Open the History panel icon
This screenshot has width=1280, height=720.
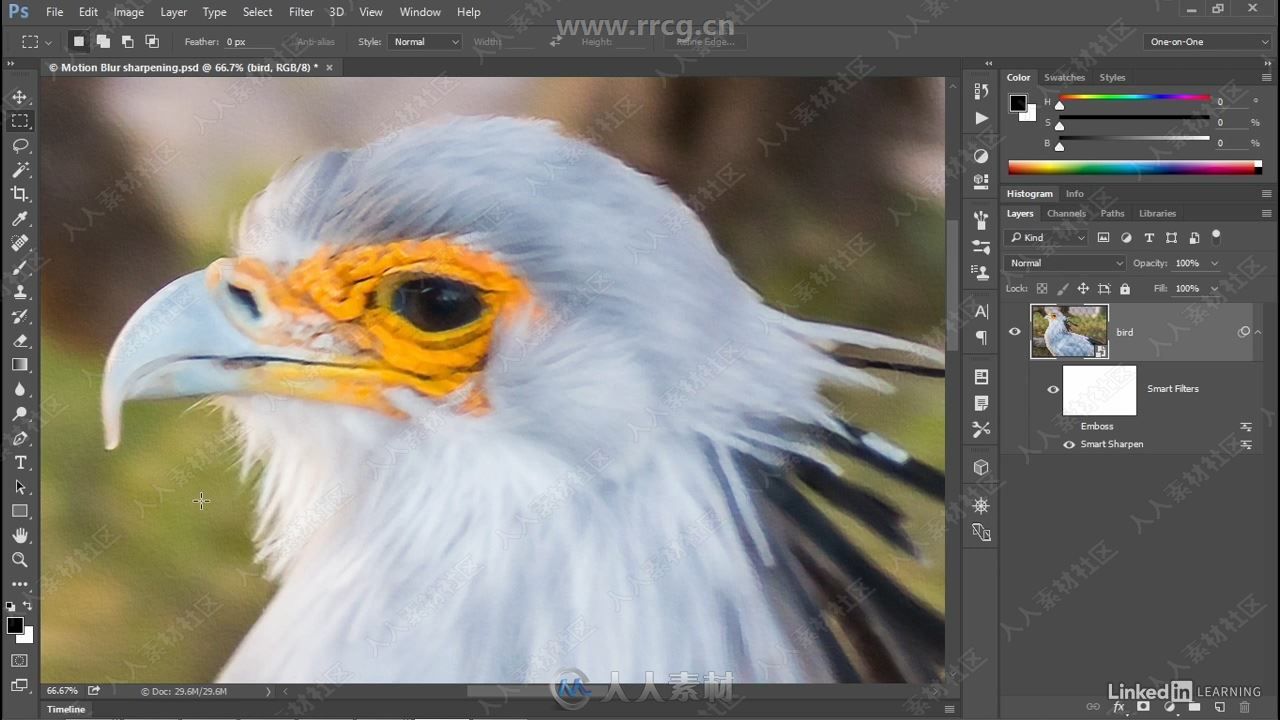[x=981, y=90]
